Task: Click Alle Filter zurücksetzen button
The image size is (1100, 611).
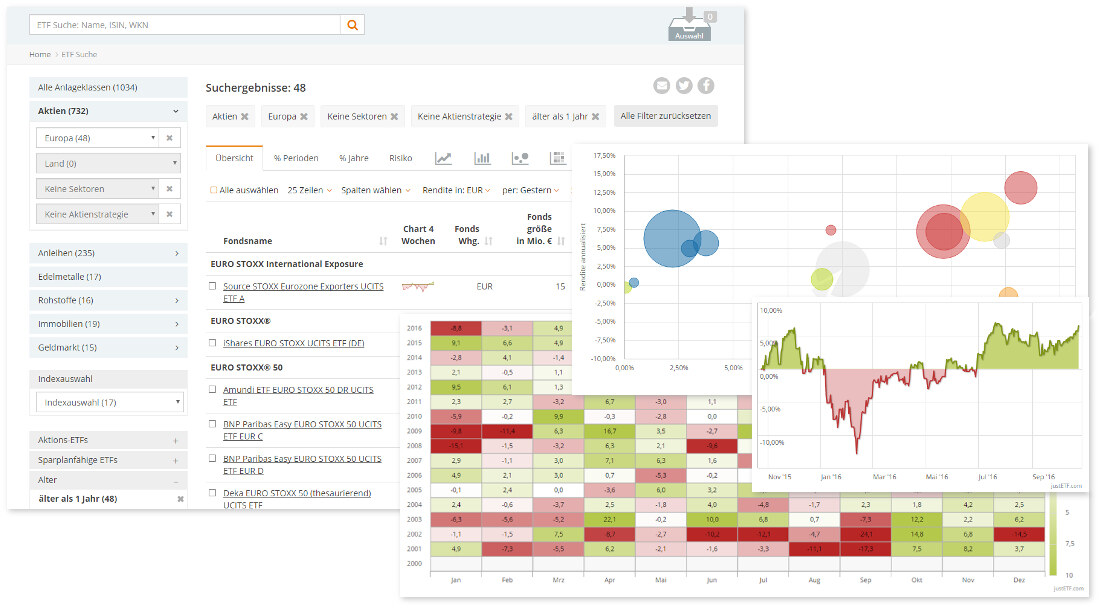Action: pyautogui.click(x=665, y=116)
